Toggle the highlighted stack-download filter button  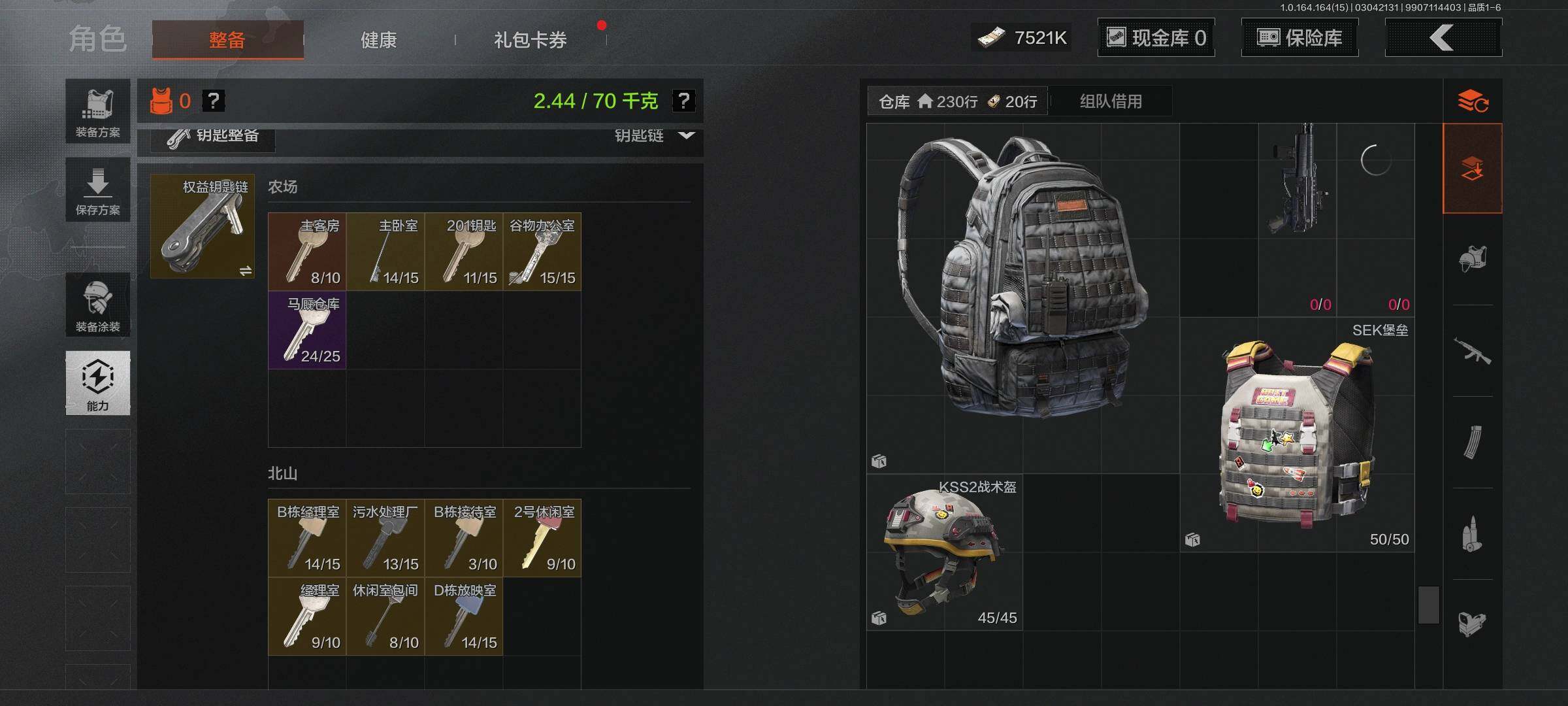(1473, 169)
